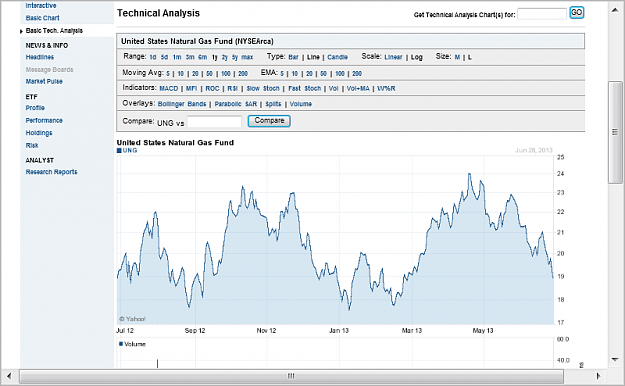Click the UNG blue legend square
The height and width of the screenshot is (386, 625).
point(119,150)
